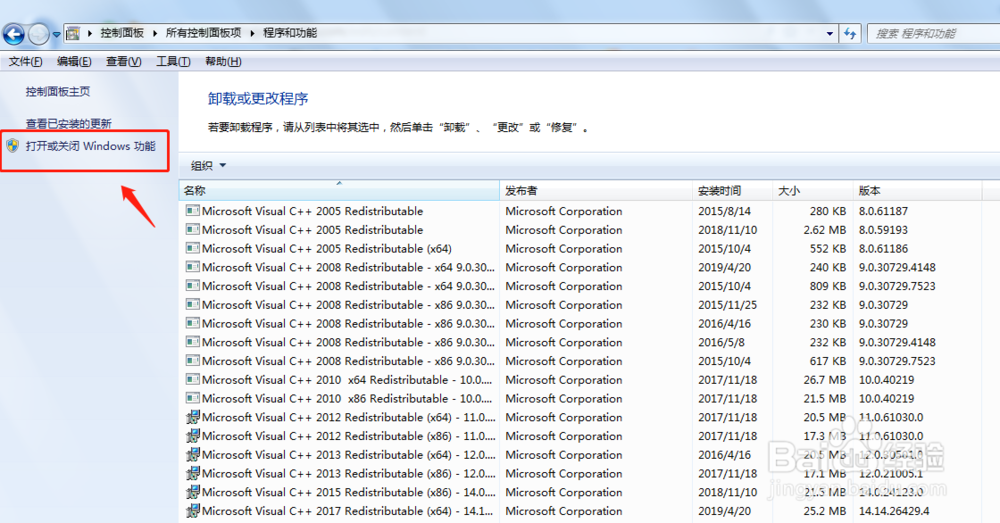Click icon of Visual C++ 2008 x86 row sized 617 KB
Image resolution: width=1000 pixels, height=523 pixels.
193,360
